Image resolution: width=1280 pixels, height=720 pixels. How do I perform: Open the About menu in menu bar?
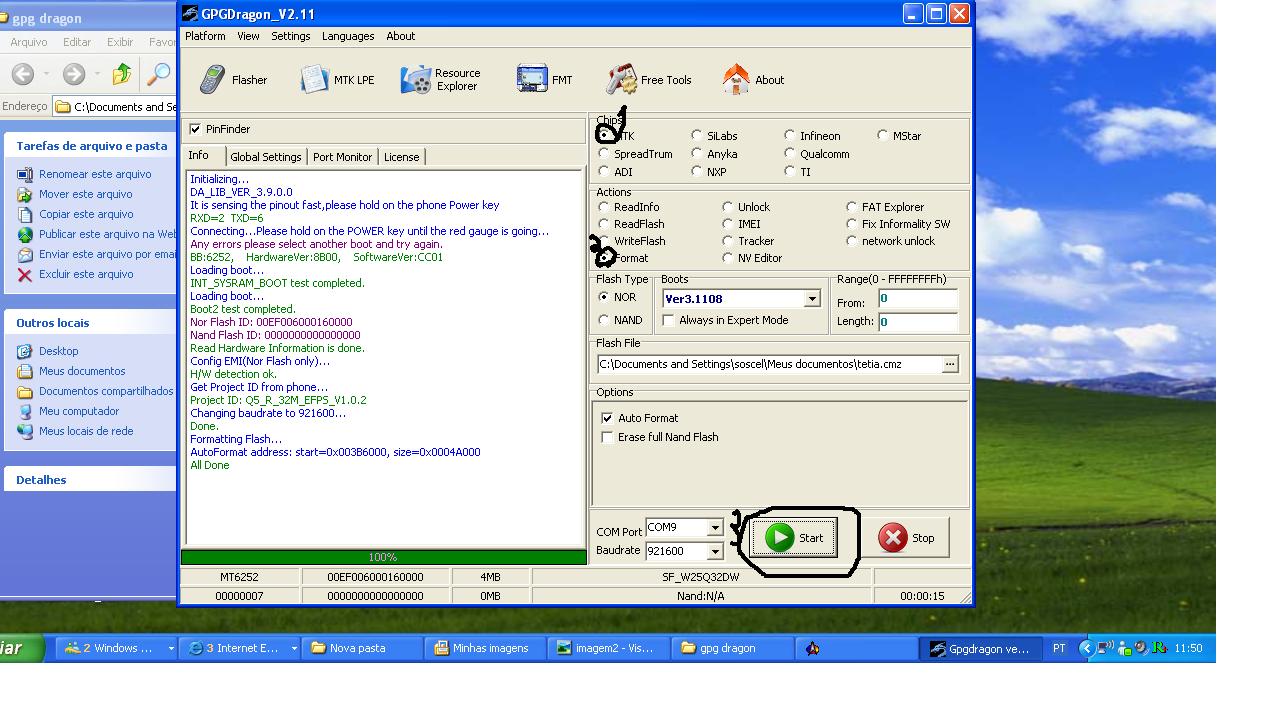[x=401, y=36]
